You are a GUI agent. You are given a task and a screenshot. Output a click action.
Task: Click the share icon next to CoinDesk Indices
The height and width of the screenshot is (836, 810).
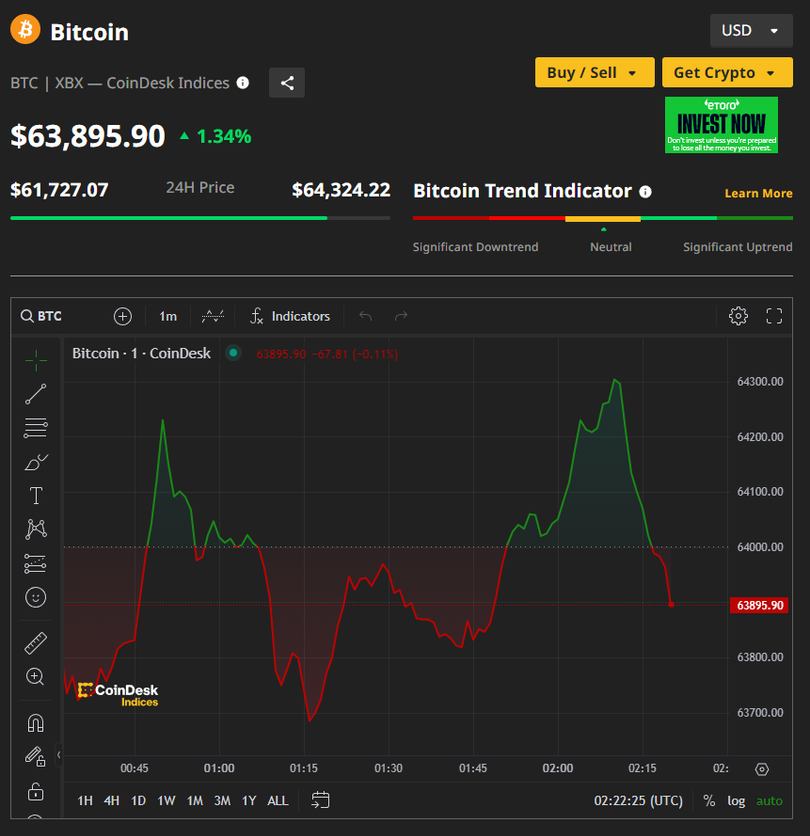[x=287, y=83]
